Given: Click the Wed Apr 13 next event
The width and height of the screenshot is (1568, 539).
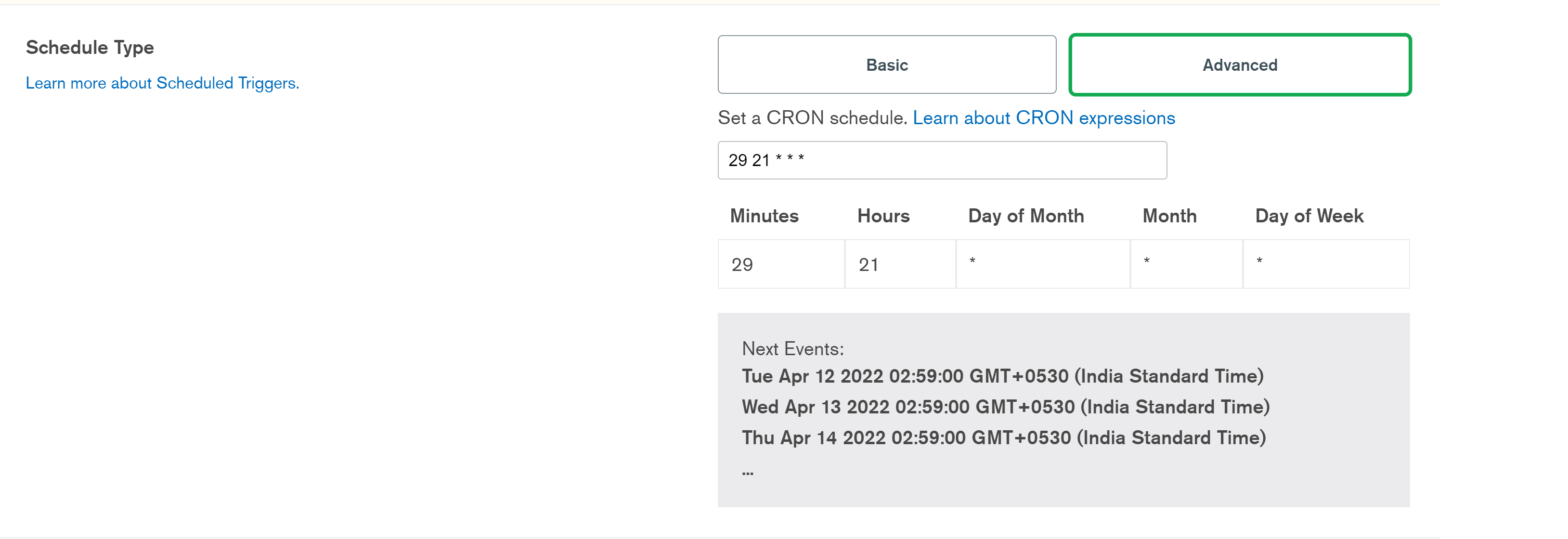Looking at the screenshot, I should (x=1005, y=406).
